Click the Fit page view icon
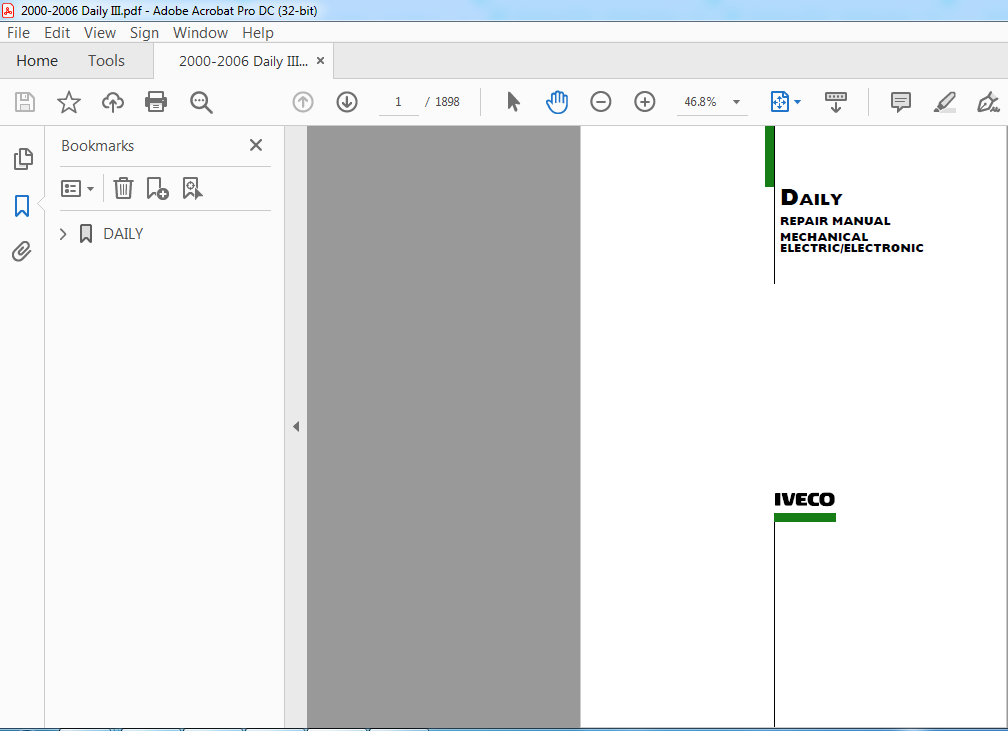The height and width of the screenshot is (731, 1008). (779, 102)
